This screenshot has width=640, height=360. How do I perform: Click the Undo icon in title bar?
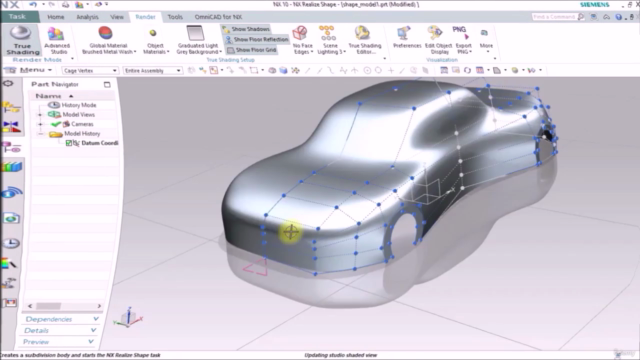click(x=33, y=4)
